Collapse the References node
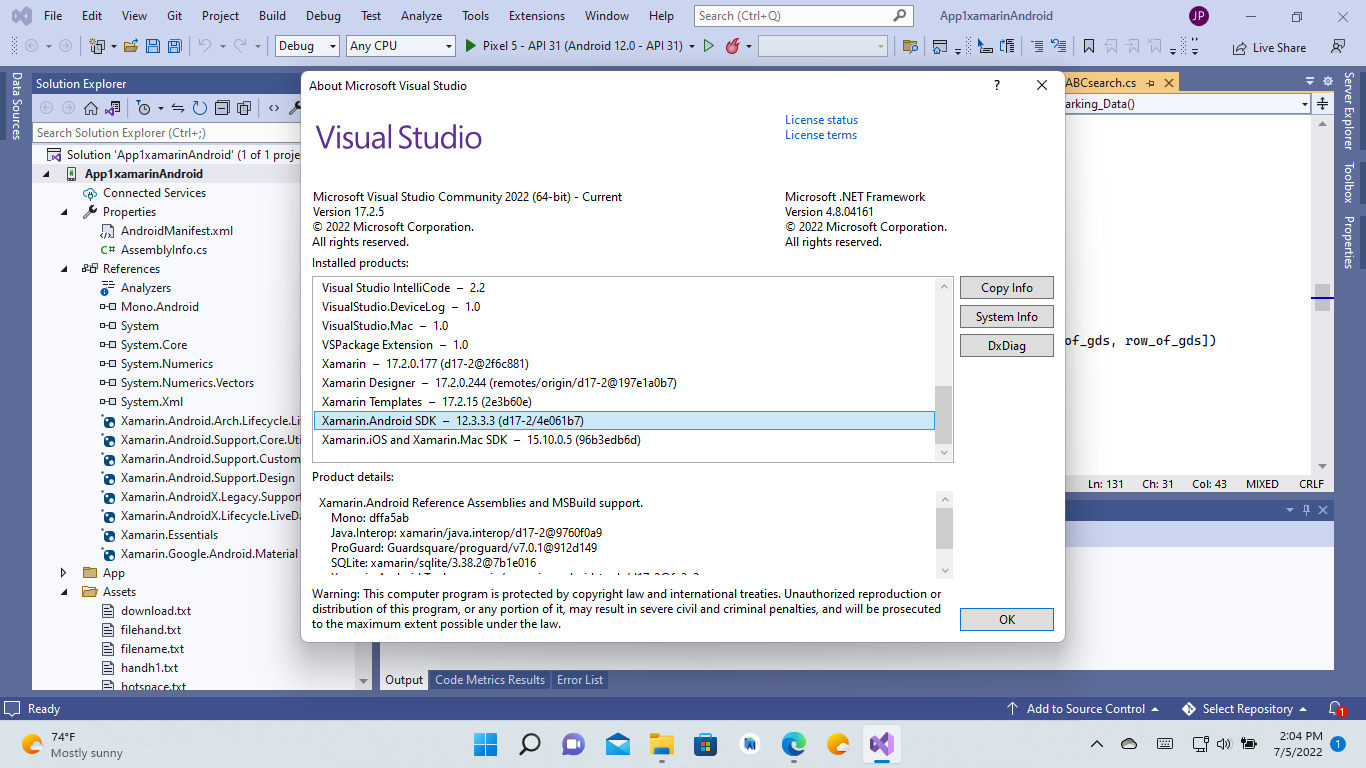This screenshot has height=768, width=1366. pyautogui.click(x=65, y=268)
